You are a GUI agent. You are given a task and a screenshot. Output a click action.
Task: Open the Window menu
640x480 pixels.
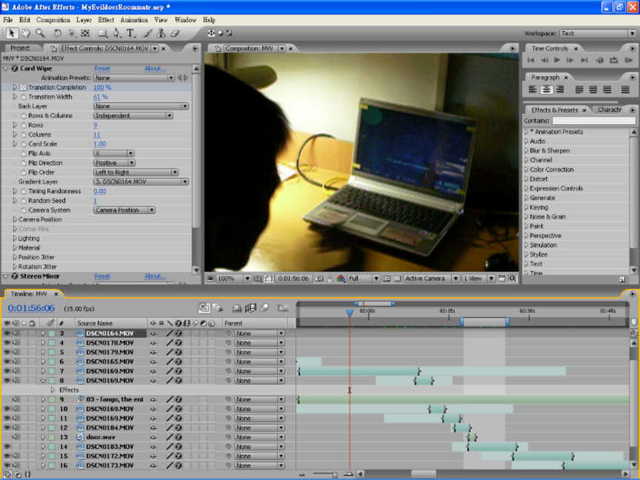pyautogui.click(x=185, y=20)
